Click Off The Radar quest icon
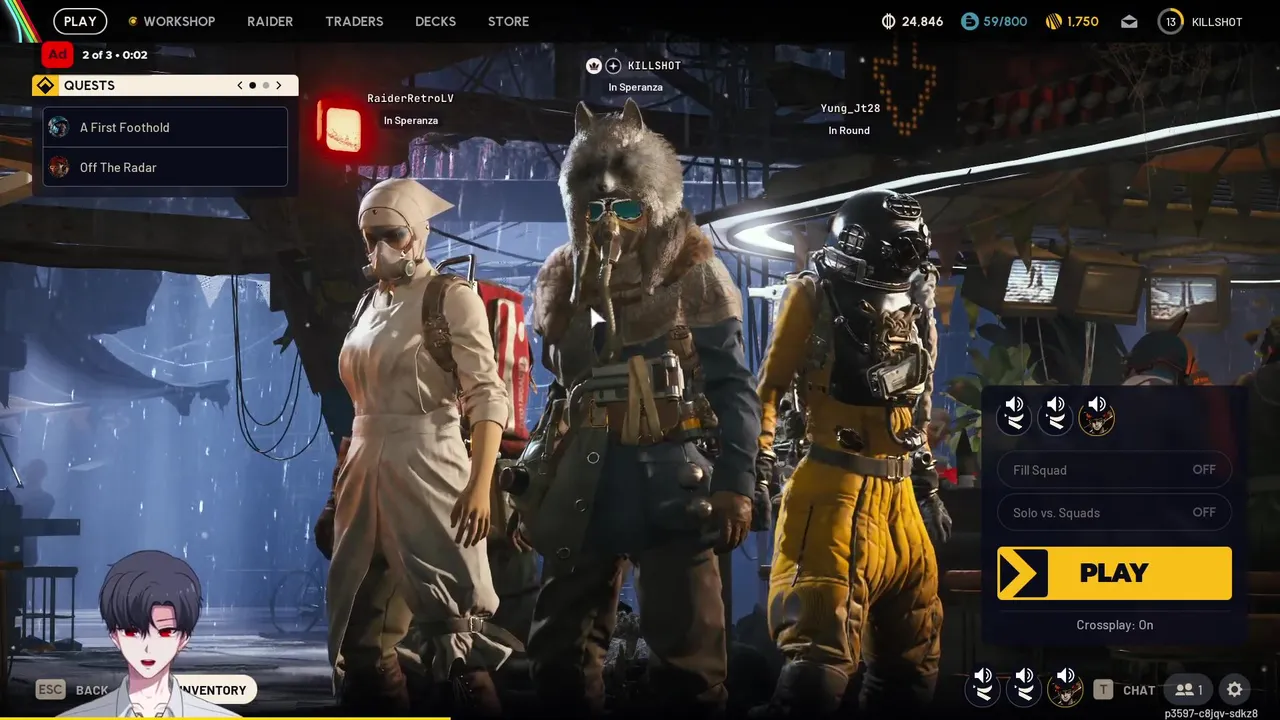The image size is (1280, 720). pyautogui.click(x=59, y=167)
